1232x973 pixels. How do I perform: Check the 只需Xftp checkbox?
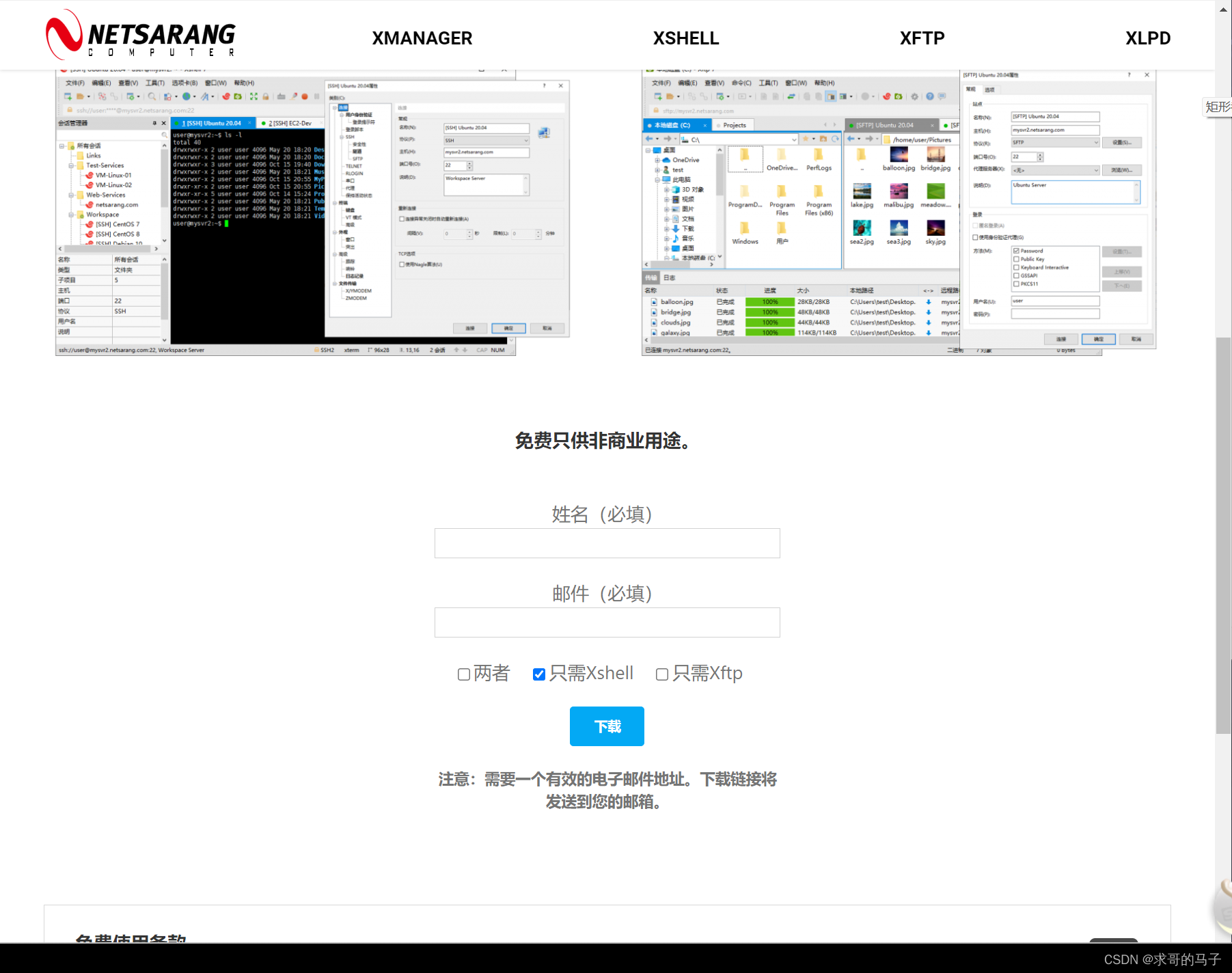pos(662,674)
